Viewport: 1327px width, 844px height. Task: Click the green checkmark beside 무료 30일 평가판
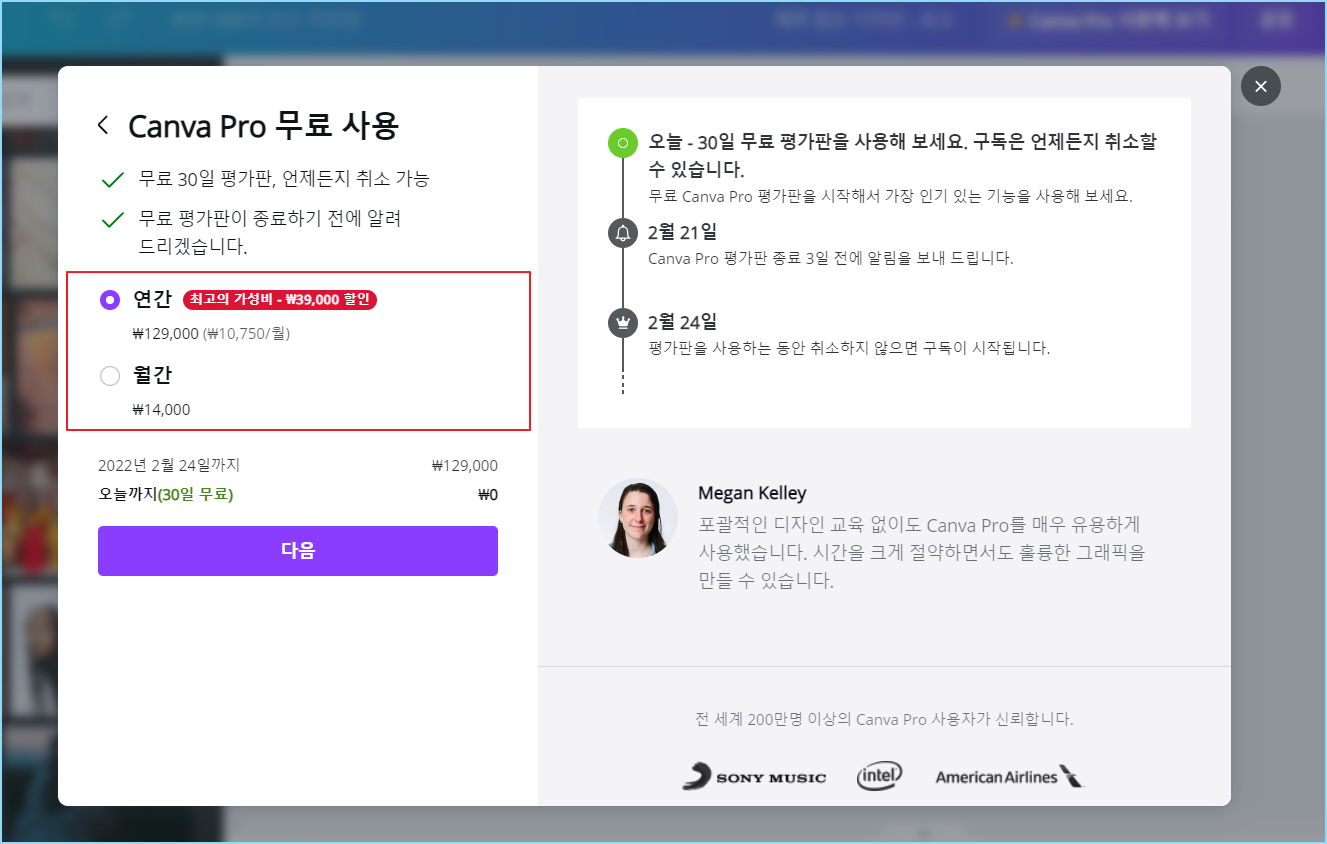112,180
